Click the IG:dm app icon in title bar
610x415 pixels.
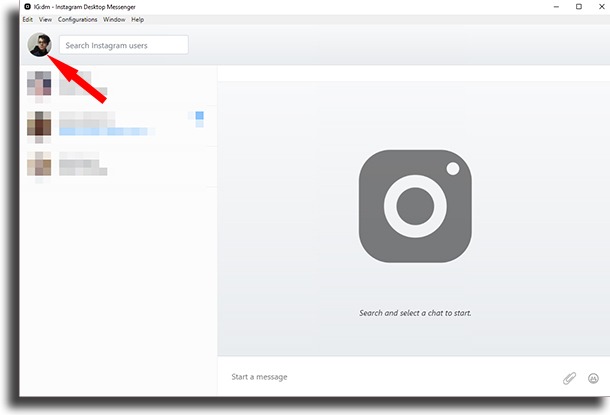[x=28, y=7]
